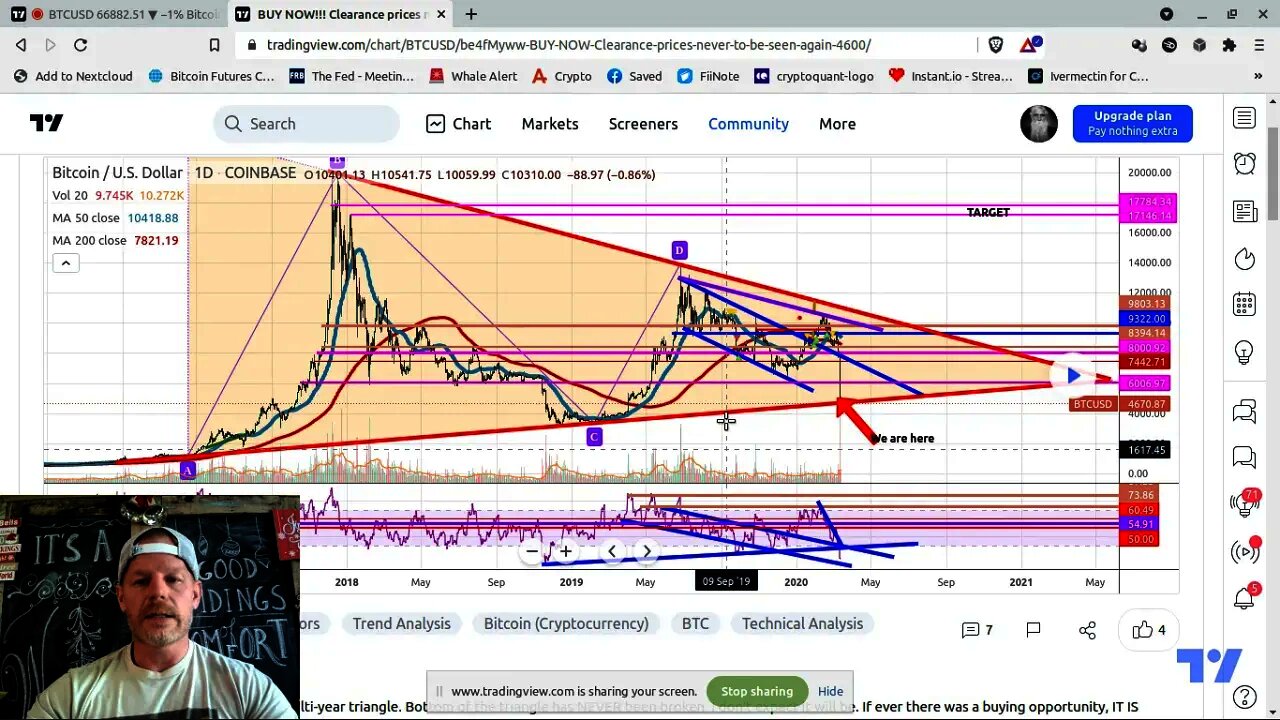Play the chart idea update
Viewport: 1280px width, 720px height.
click(1072, 376)
